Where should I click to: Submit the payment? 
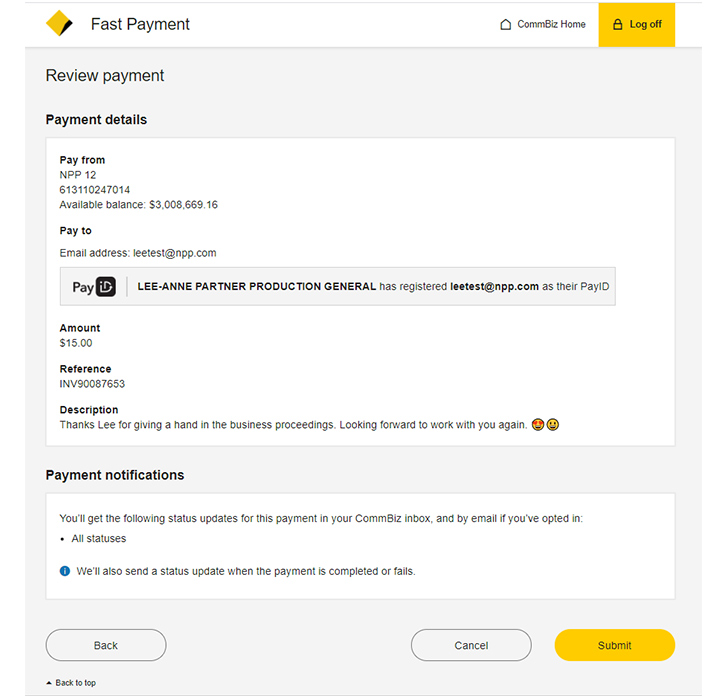614,645
